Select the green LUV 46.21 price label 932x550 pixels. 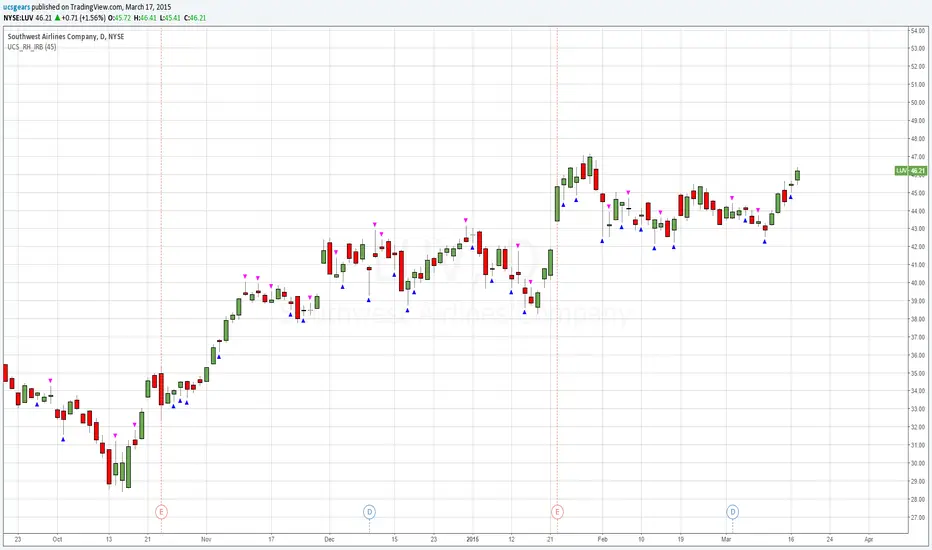[x=911, y=171]
